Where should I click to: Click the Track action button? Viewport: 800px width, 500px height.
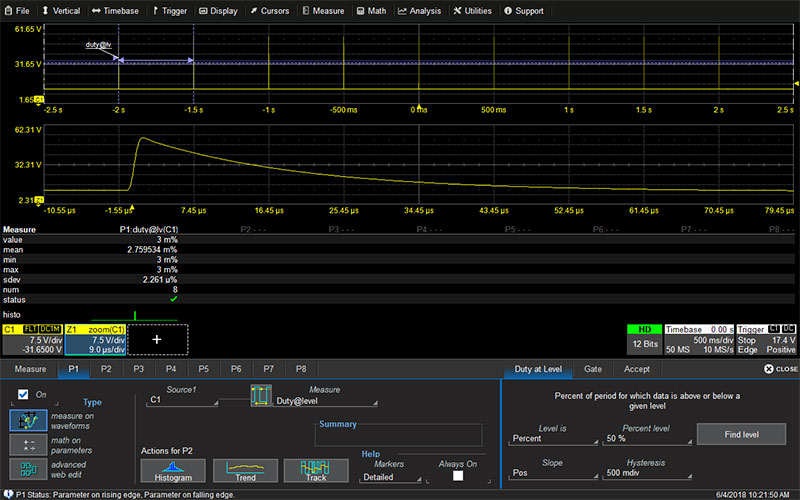(x=314, y=470)
